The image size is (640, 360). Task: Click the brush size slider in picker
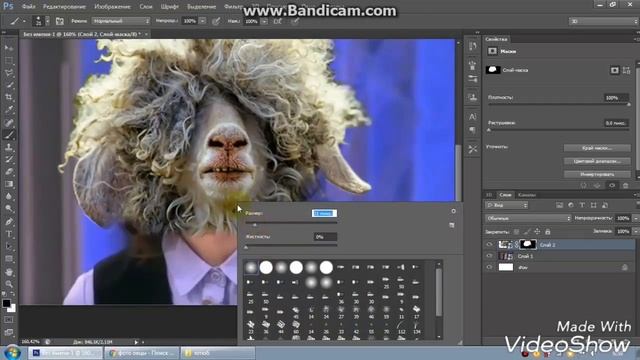[x=291, y=223]
